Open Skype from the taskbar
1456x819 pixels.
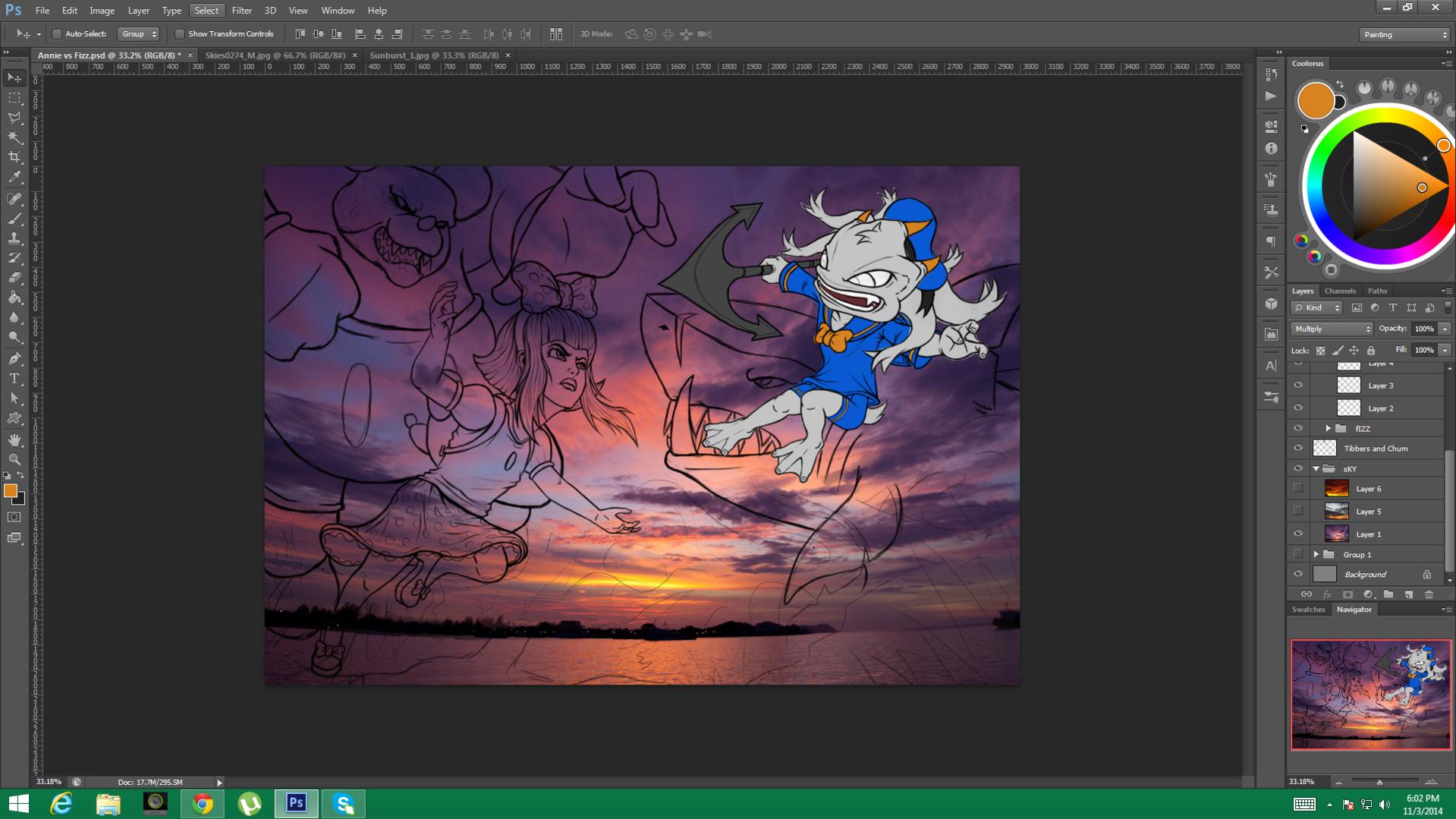(x=344, y=803)
